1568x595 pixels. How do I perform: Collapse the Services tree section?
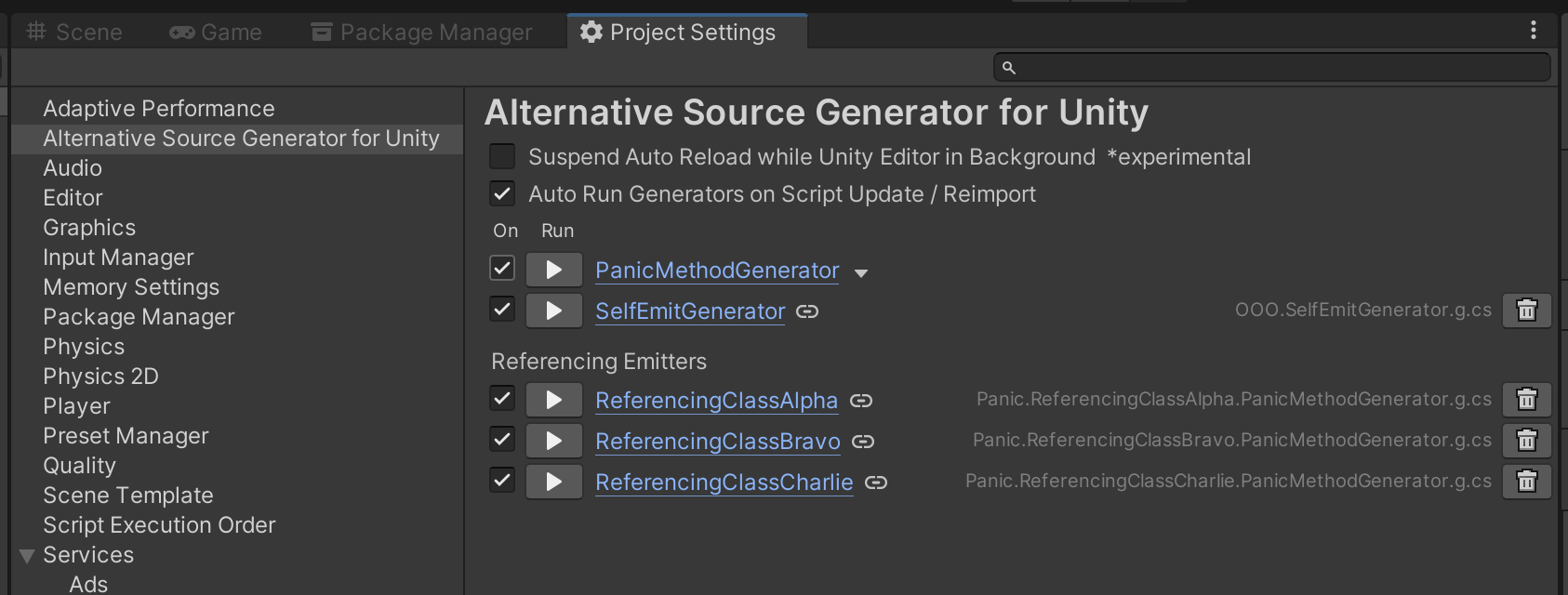point(27,556)
